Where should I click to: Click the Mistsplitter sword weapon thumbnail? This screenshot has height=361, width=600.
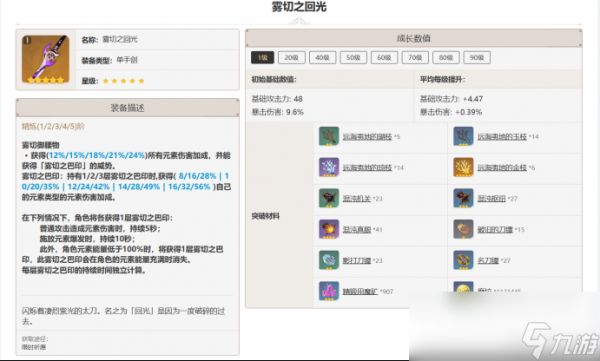point(46,59)
